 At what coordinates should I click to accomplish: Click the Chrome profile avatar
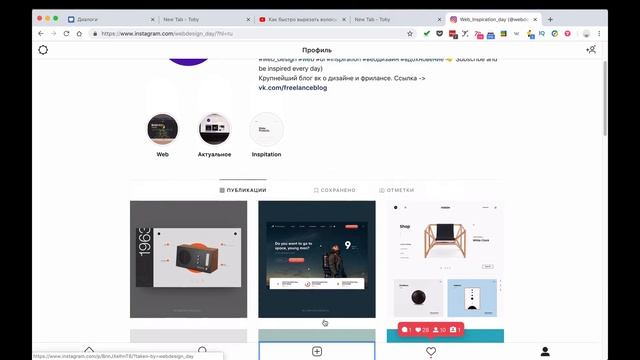[586, 34]
